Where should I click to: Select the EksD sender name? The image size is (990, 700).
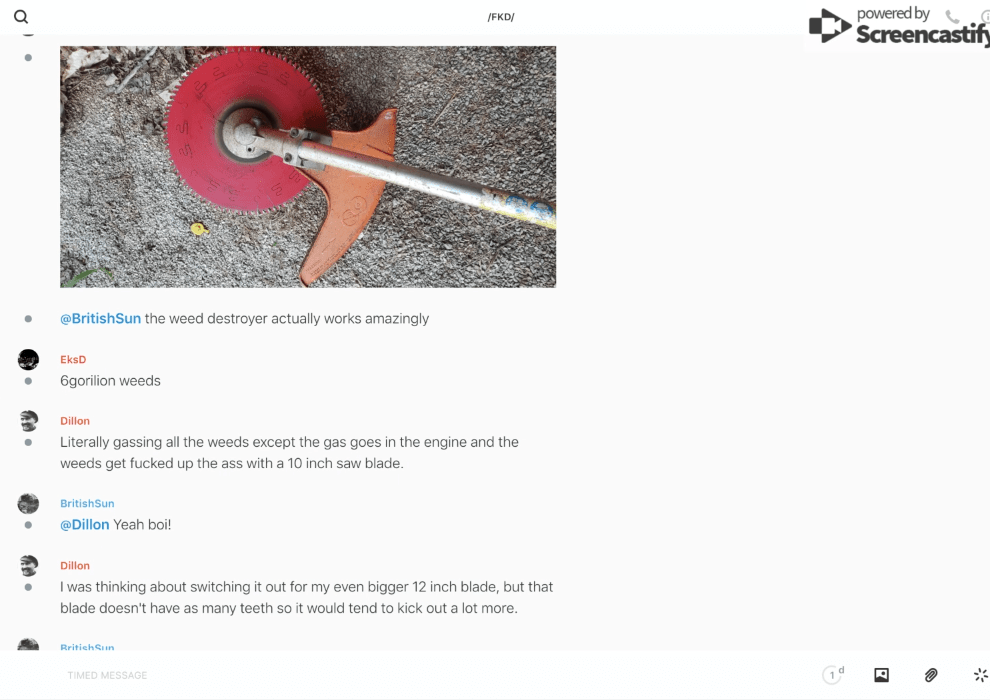tap(73, 359)
